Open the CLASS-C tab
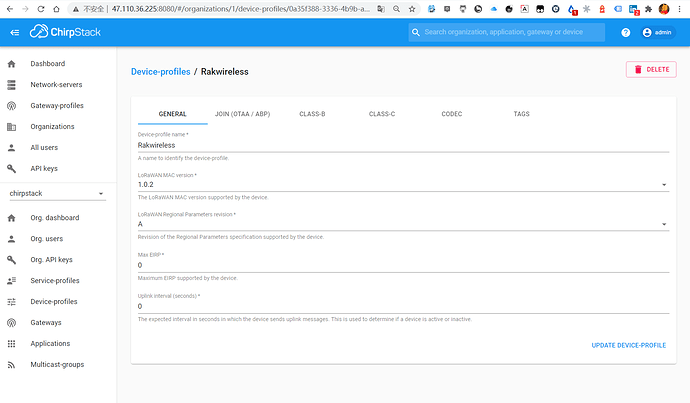Viewport: 690px width, 403px height. click(382, 114)
